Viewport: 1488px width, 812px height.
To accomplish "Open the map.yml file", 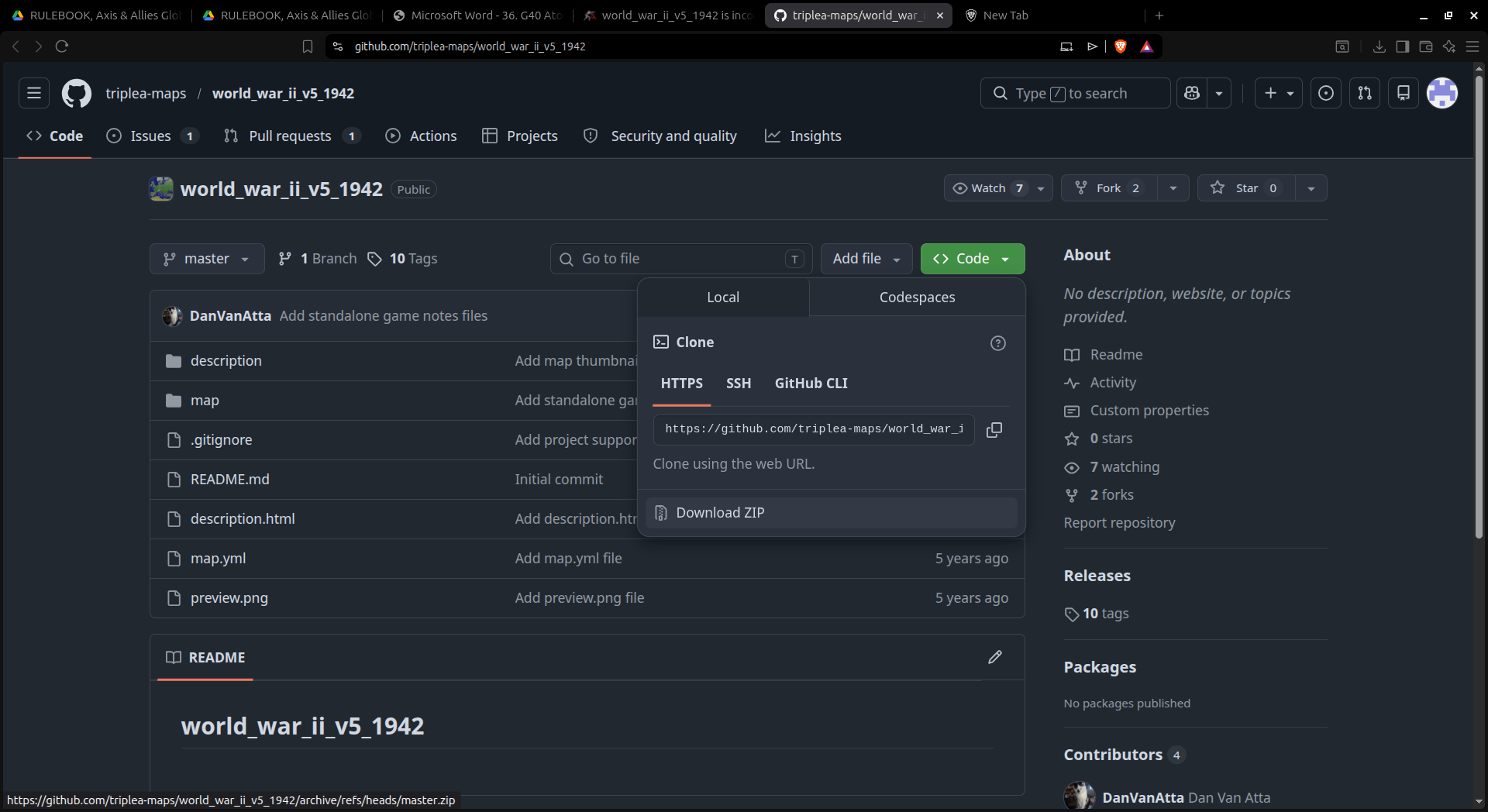I will (218, 559).
